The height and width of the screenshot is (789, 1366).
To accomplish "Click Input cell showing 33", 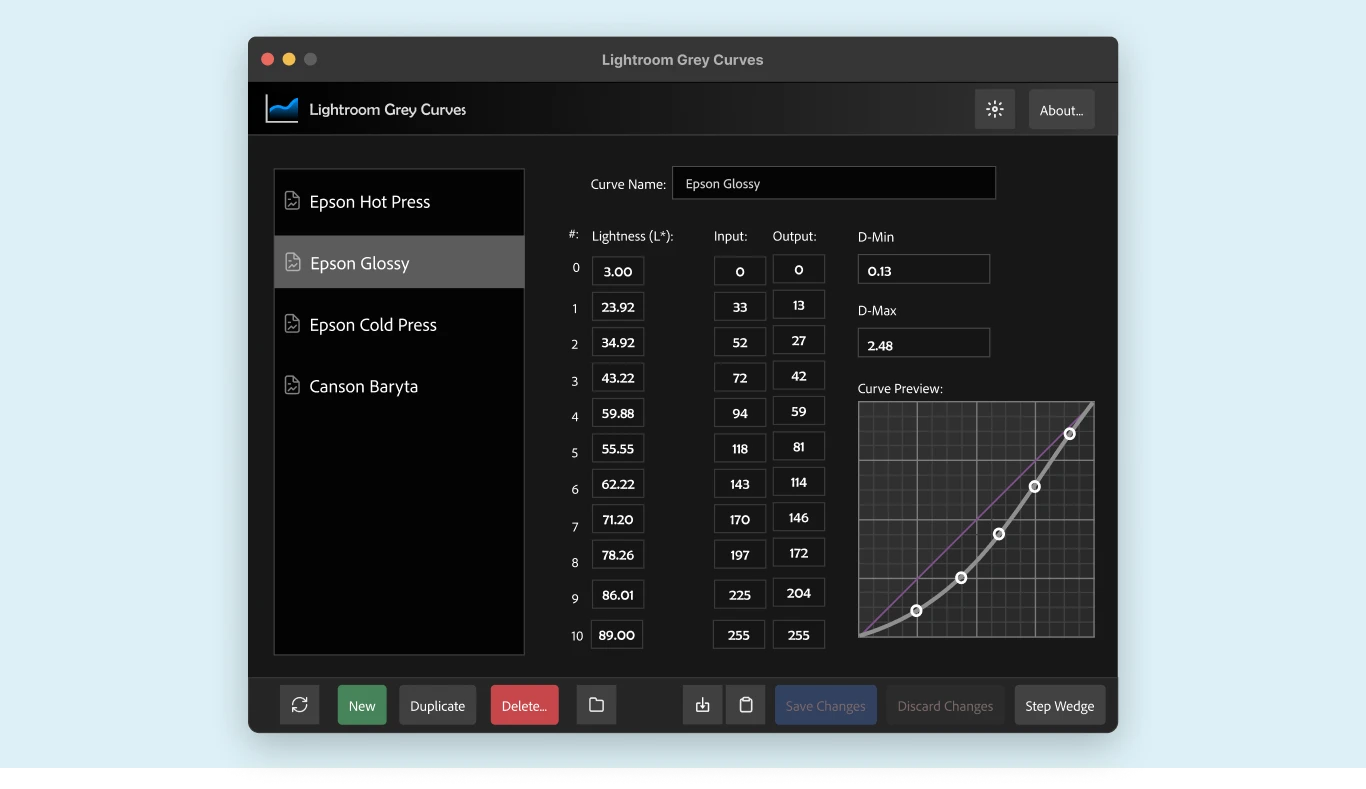I will tap(740, 307).
